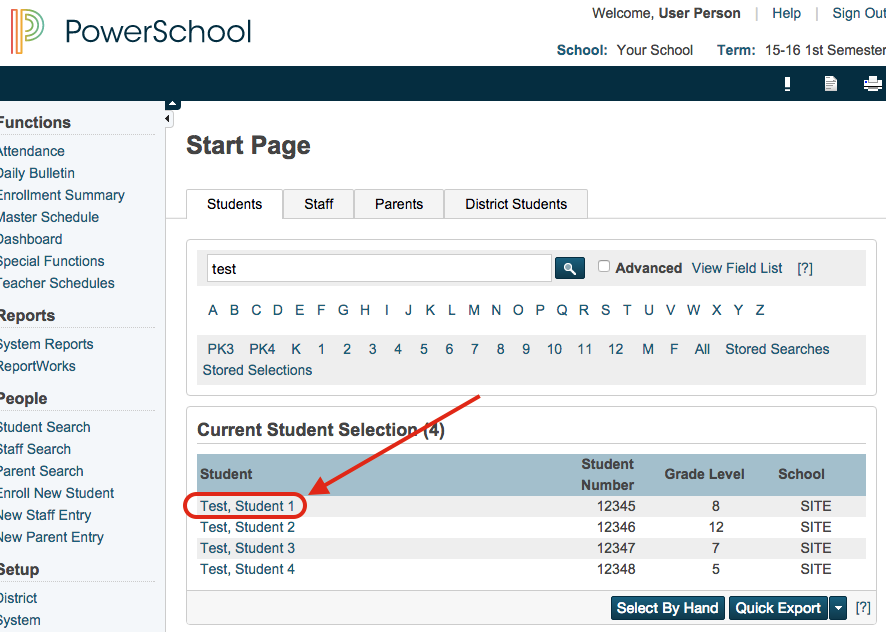Open New Parent Entry in sidebar
This screenshot has height=632, width=886.
point(51,538)
